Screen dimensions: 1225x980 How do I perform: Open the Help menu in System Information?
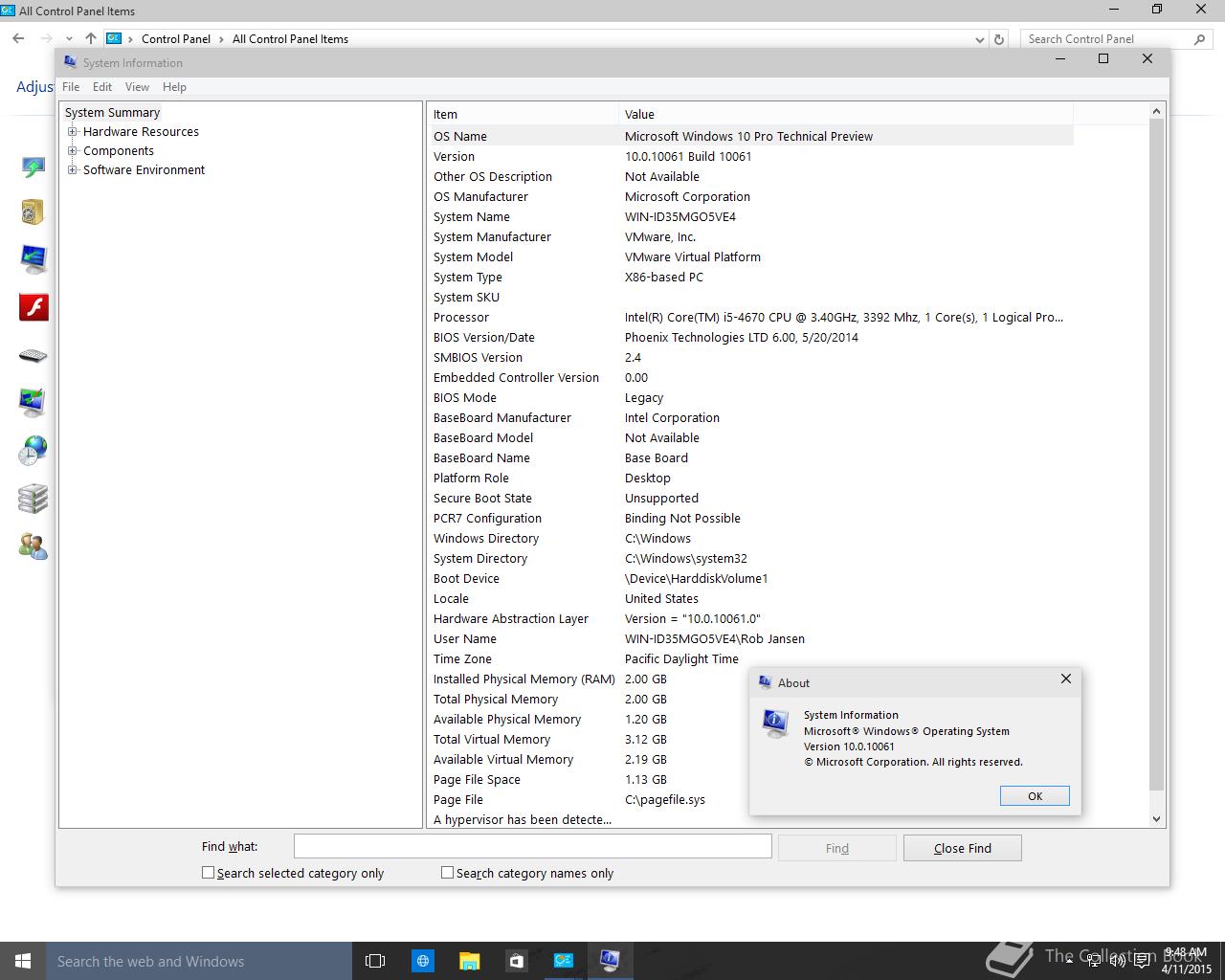(x=174, y=87)
